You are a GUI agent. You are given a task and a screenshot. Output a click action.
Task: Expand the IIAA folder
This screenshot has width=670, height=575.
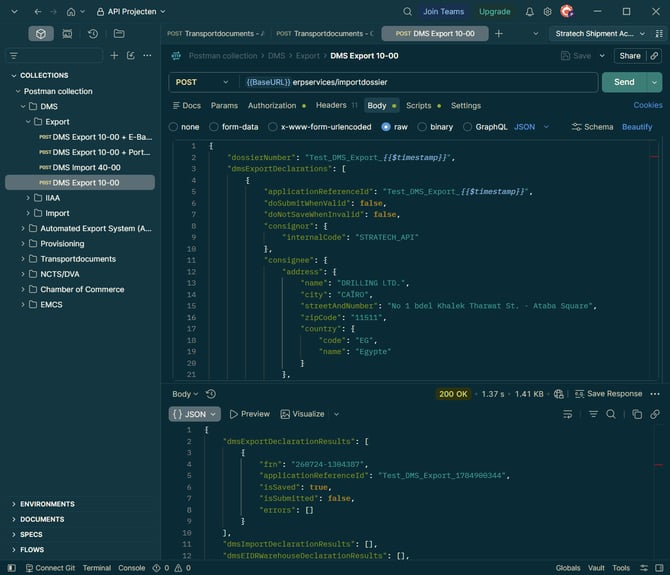28,198
